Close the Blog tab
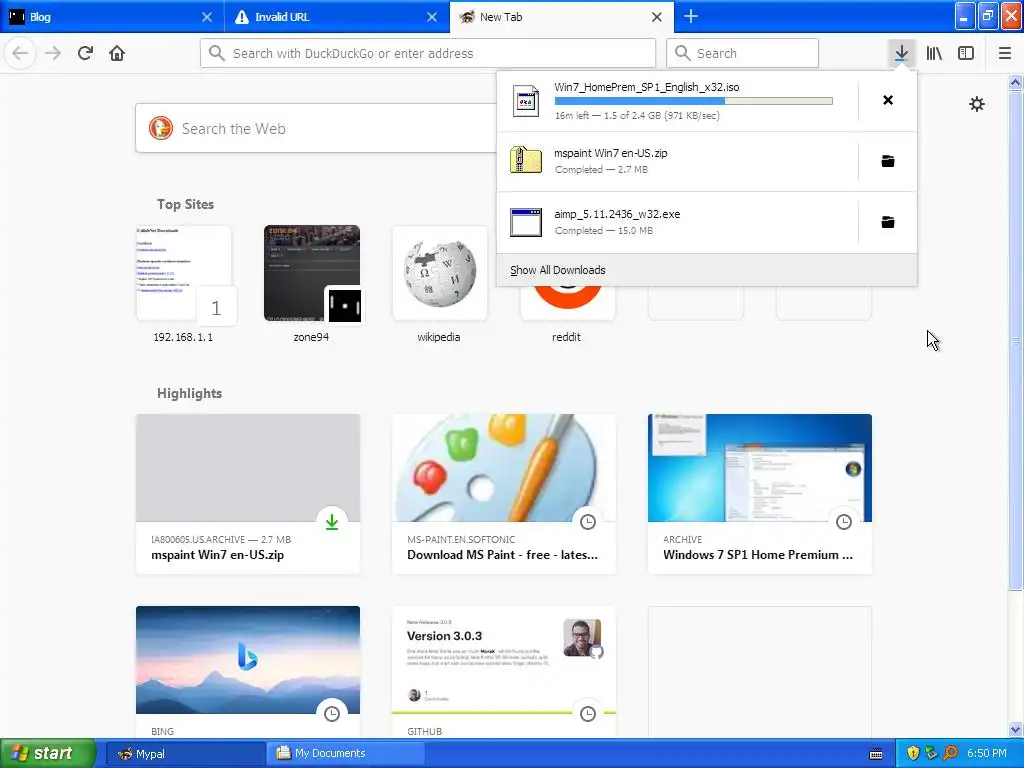The height and width of the screenshot is (768, 1024). (x=206, y=17)
